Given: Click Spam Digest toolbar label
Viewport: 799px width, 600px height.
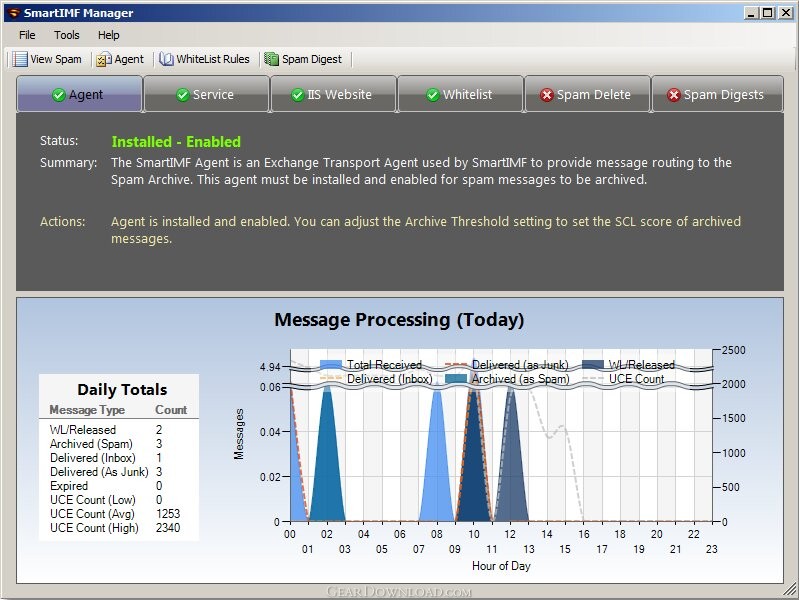Looking at the screenshot, I should point(312,59).
